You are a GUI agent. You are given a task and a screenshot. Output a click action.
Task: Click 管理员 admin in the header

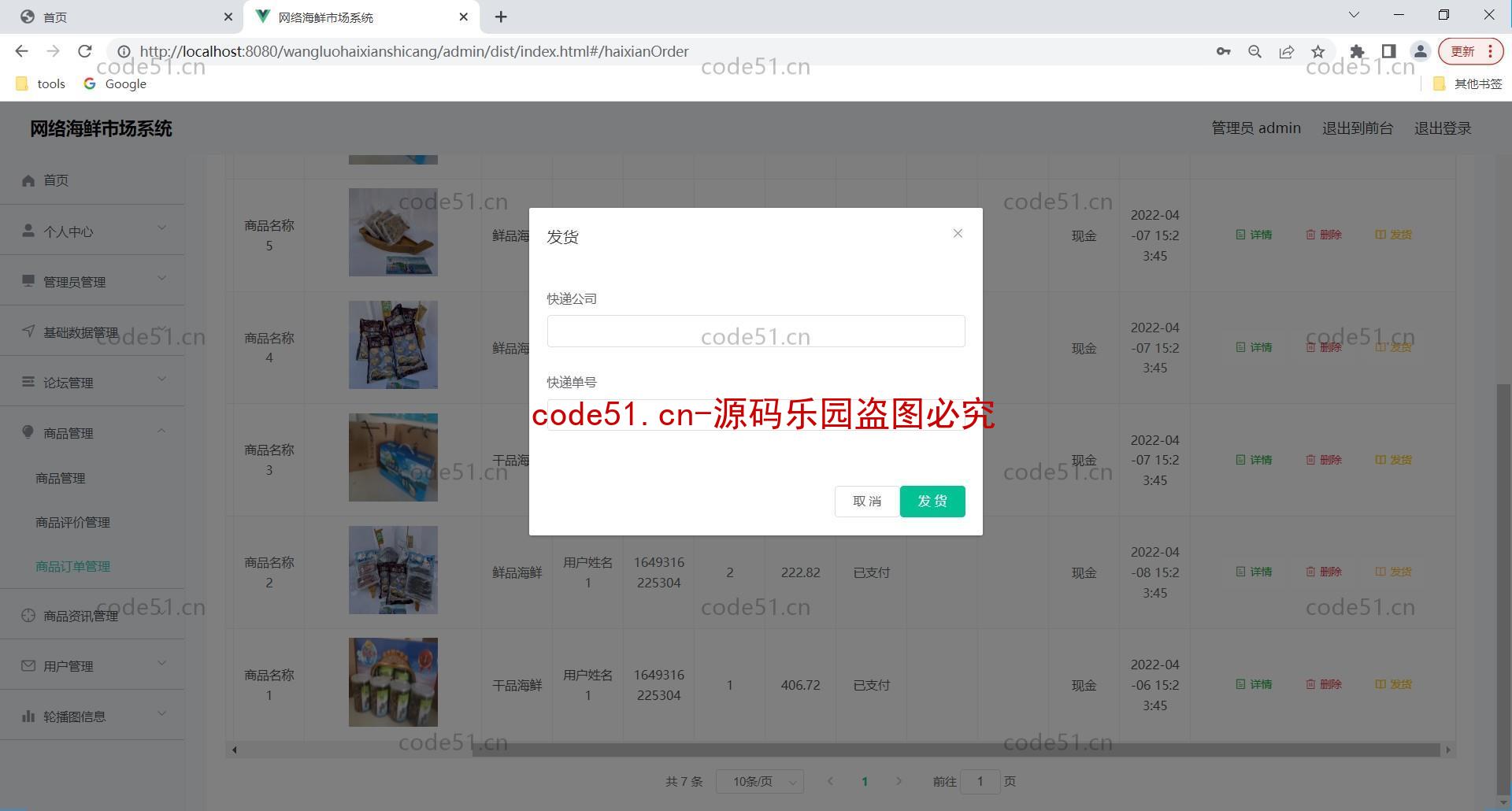point(1255,128)
